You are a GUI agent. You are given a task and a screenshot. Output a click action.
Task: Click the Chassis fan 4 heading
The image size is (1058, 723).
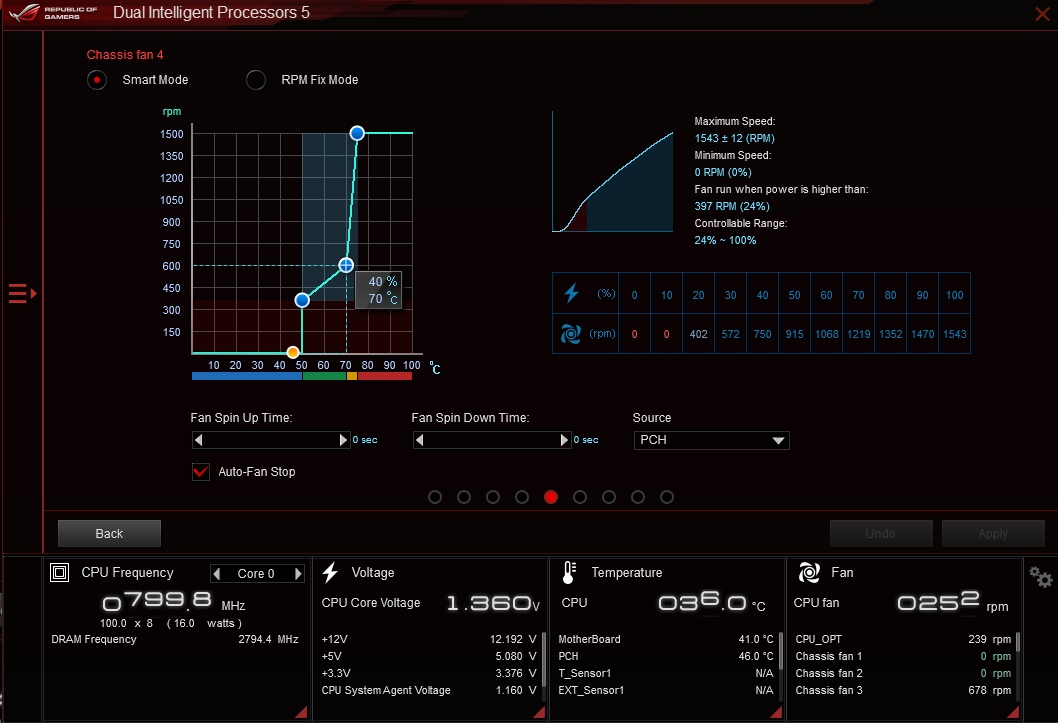tap(125, 55)
